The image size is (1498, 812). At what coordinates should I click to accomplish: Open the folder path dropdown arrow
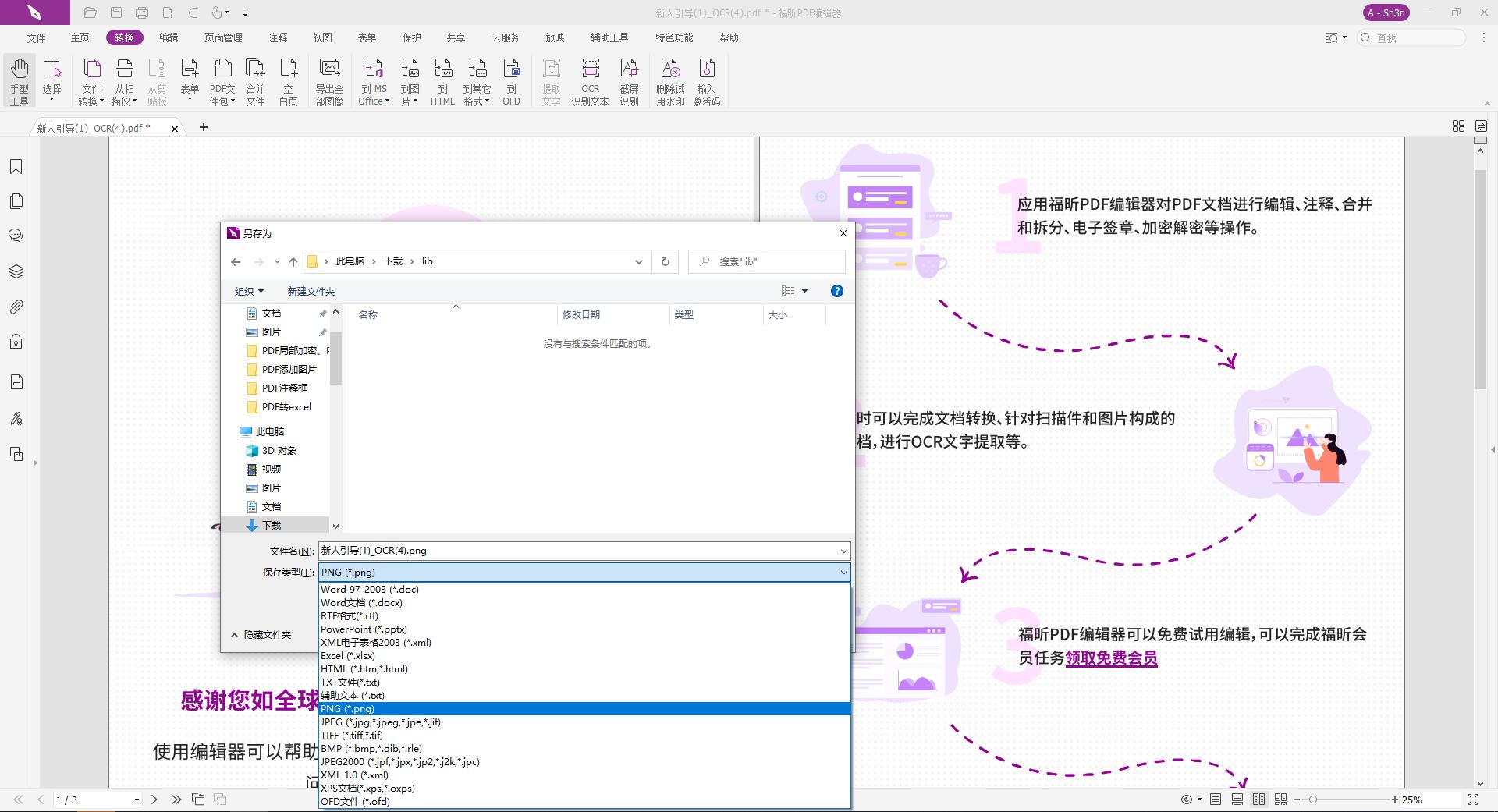(639, 261)
